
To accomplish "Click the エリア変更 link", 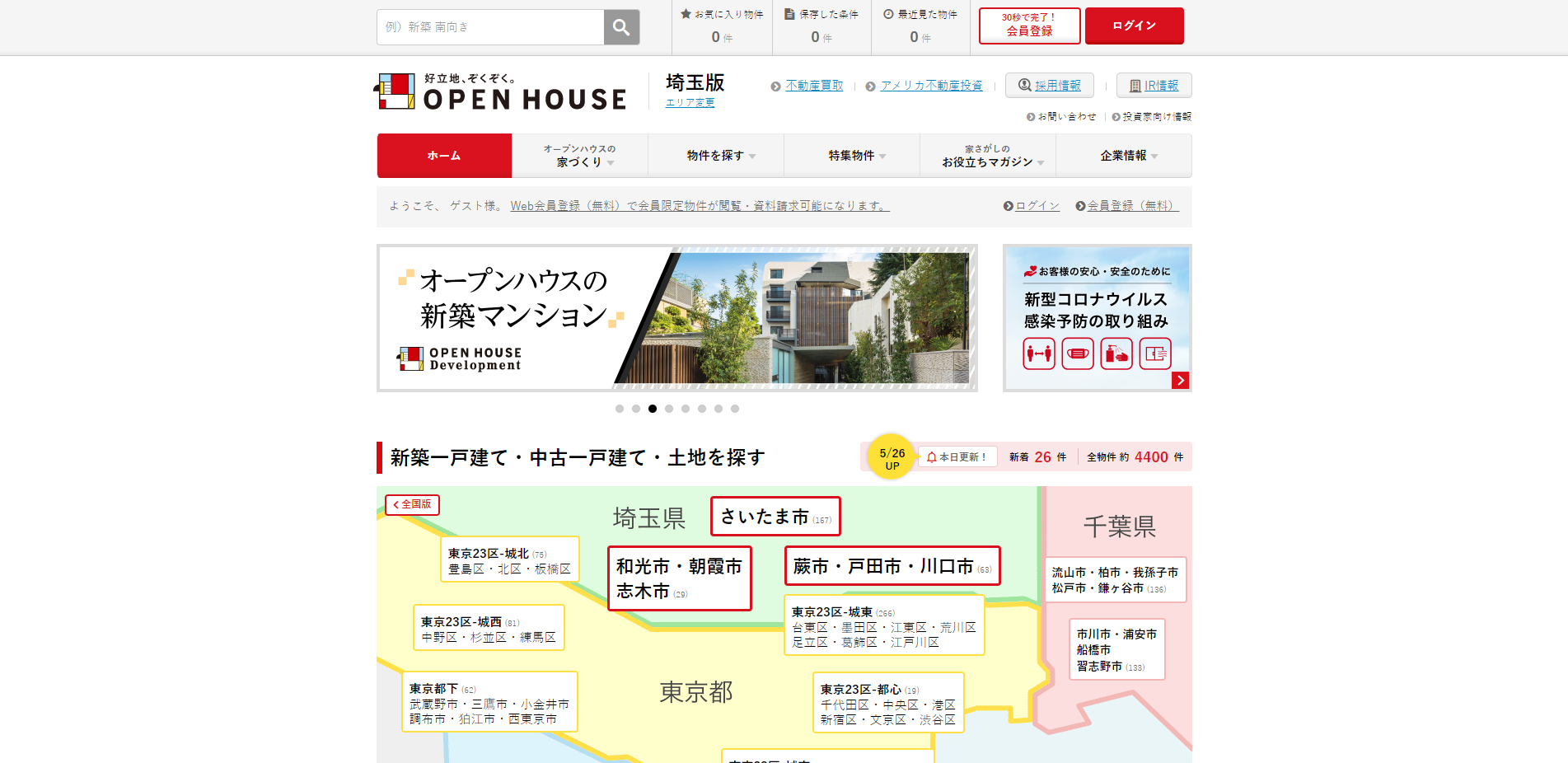I will click(x=690, y=103).
